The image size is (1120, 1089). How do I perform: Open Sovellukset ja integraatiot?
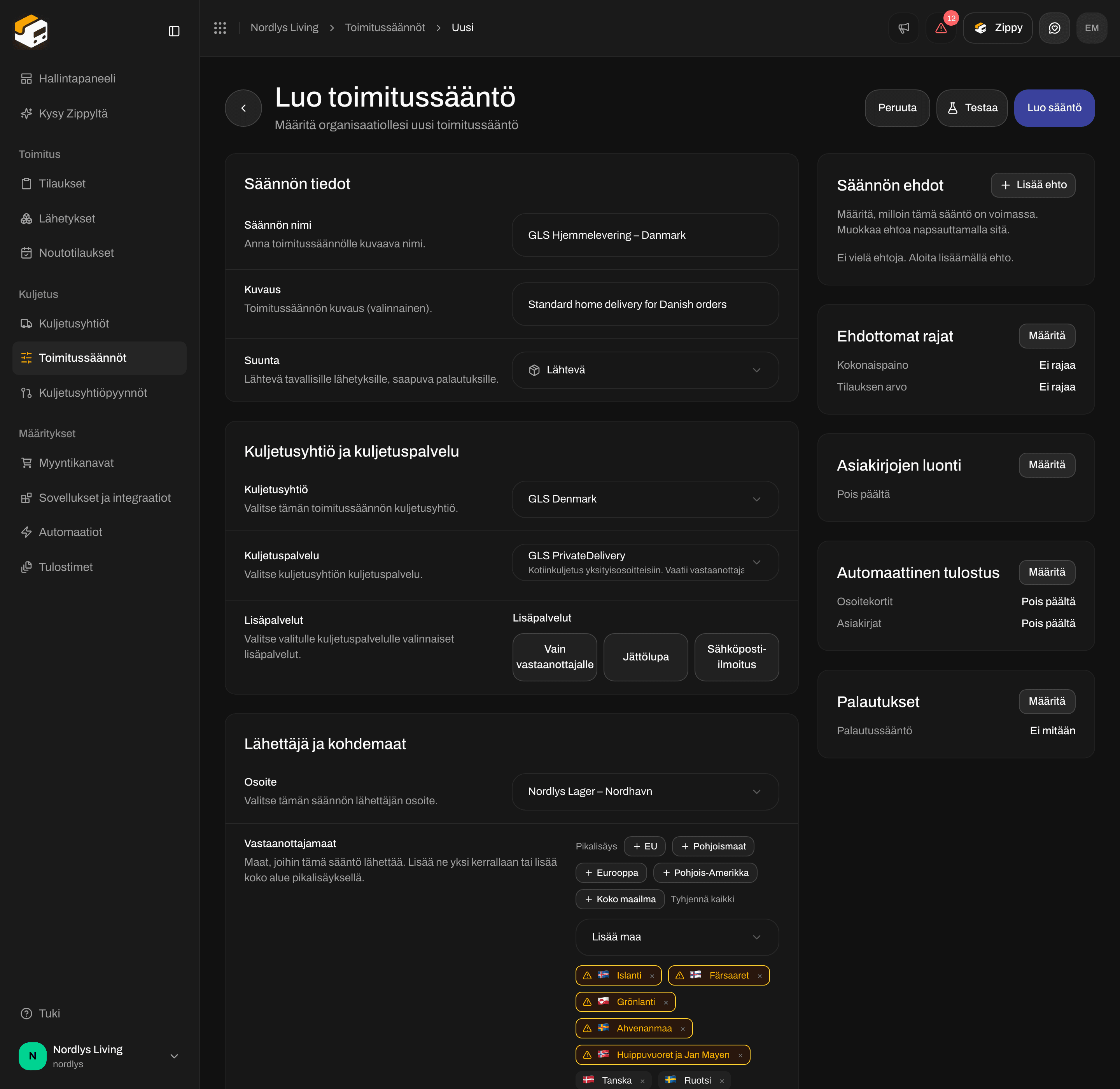(x=99, y=497)
